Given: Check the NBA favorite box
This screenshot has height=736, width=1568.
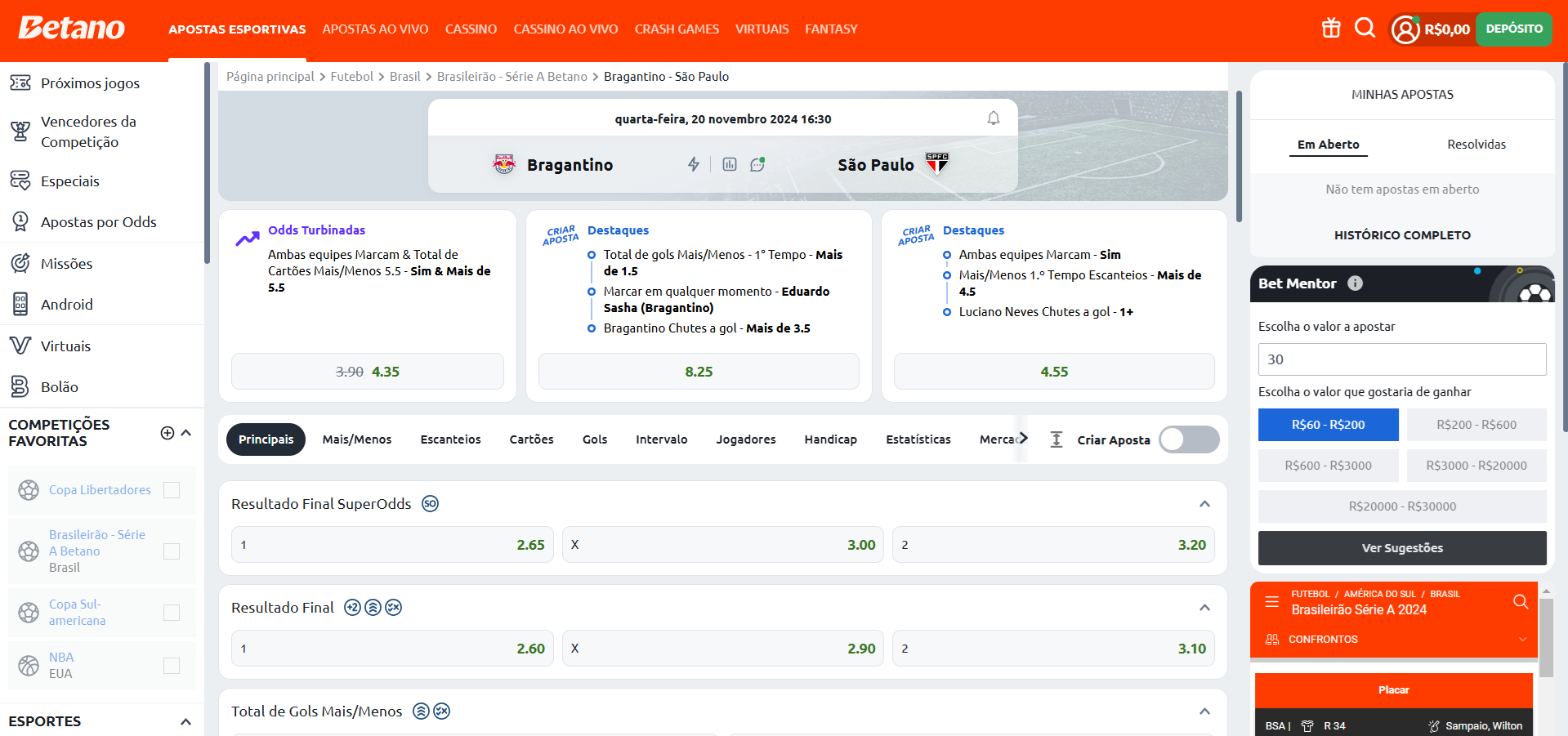Looking at the screenshot, I should pyautogui.click(x=172, y=666).
